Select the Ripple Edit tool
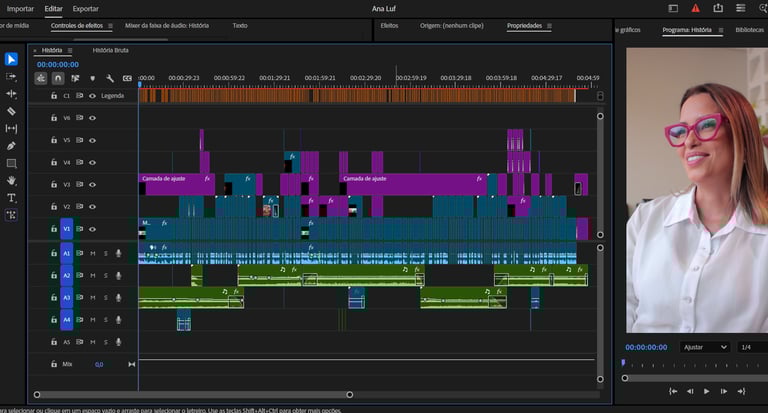The image size is (768, 413). point(12,93)
